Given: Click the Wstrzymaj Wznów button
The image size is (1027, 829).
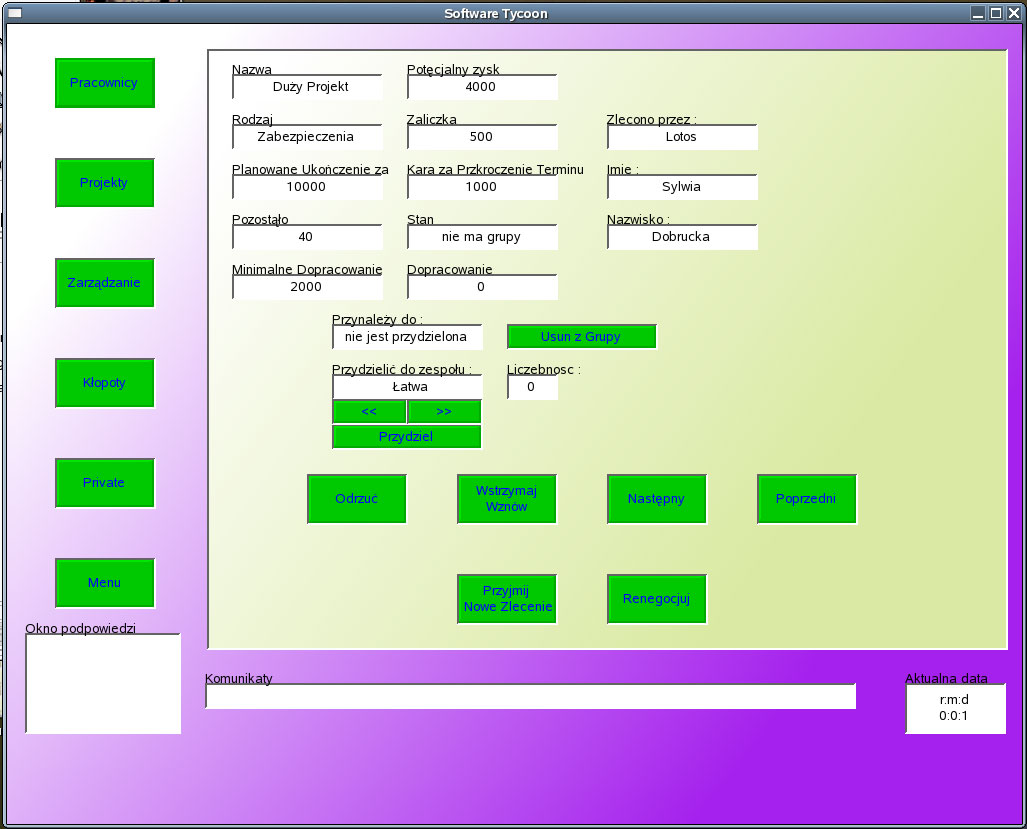Looking at the screenshot, I should click(506, 499).
